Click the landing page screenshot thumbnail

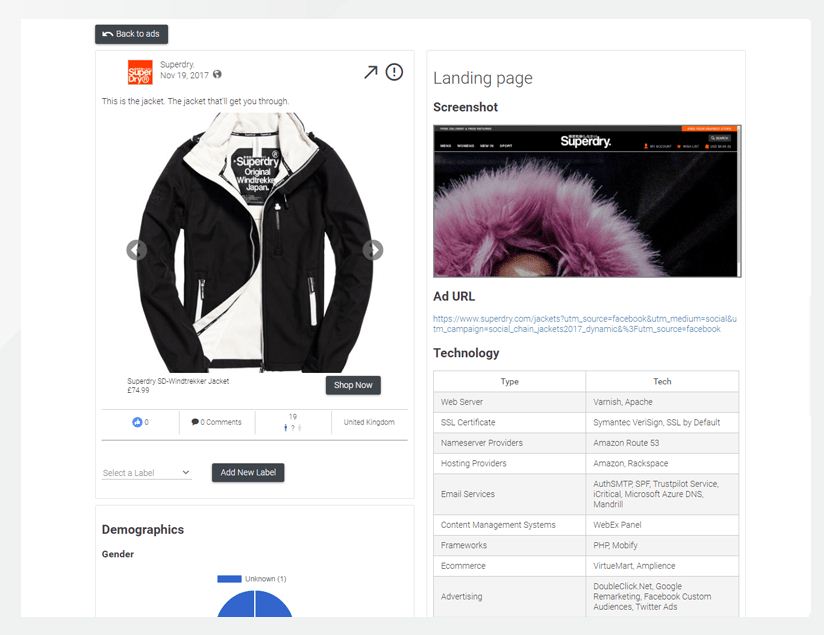coord(587,201)
